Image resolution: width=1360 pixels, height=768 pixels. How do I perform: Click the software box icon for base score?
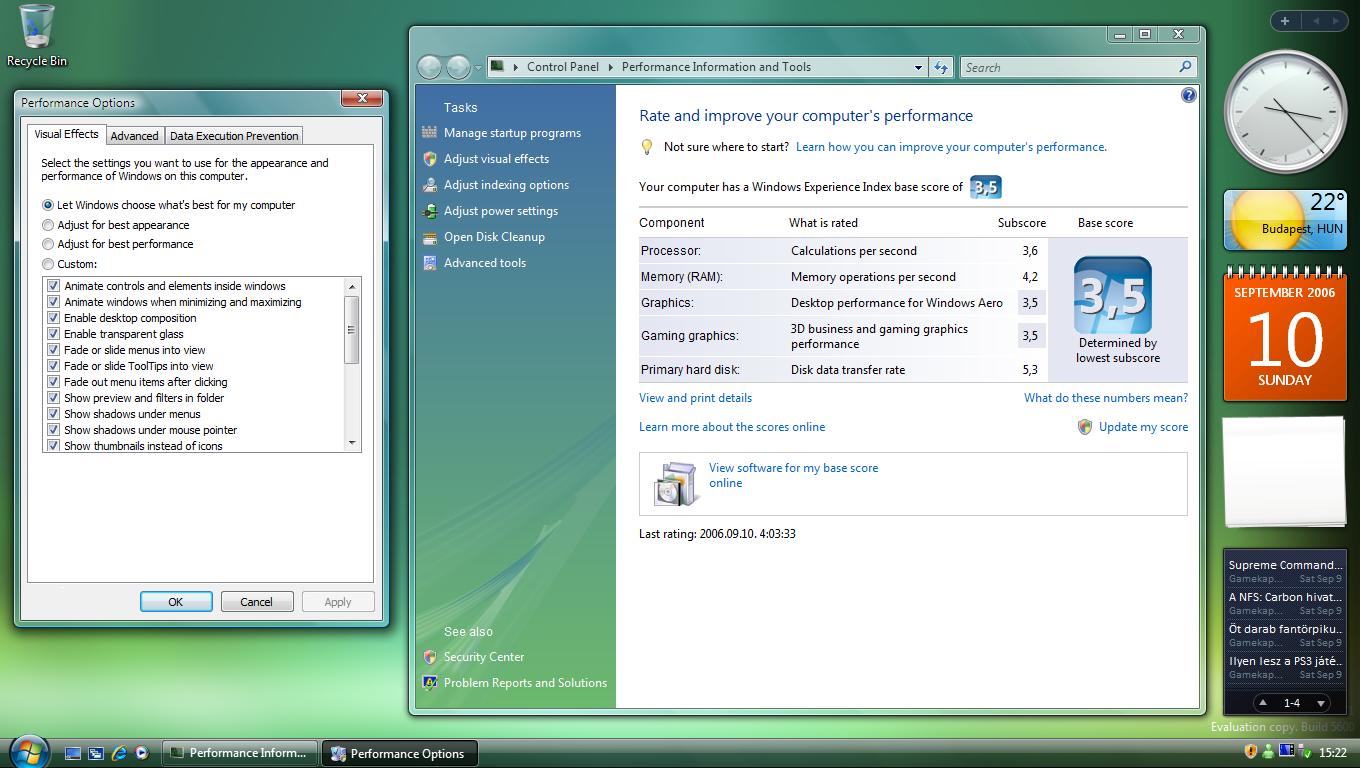675,484
